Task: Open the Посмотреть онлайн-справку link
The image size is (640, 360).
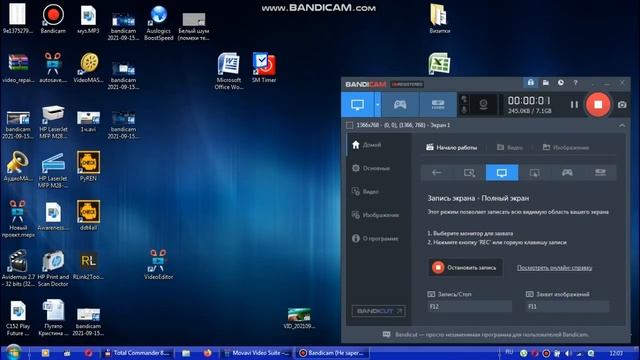Action: [x=554, y=268]
